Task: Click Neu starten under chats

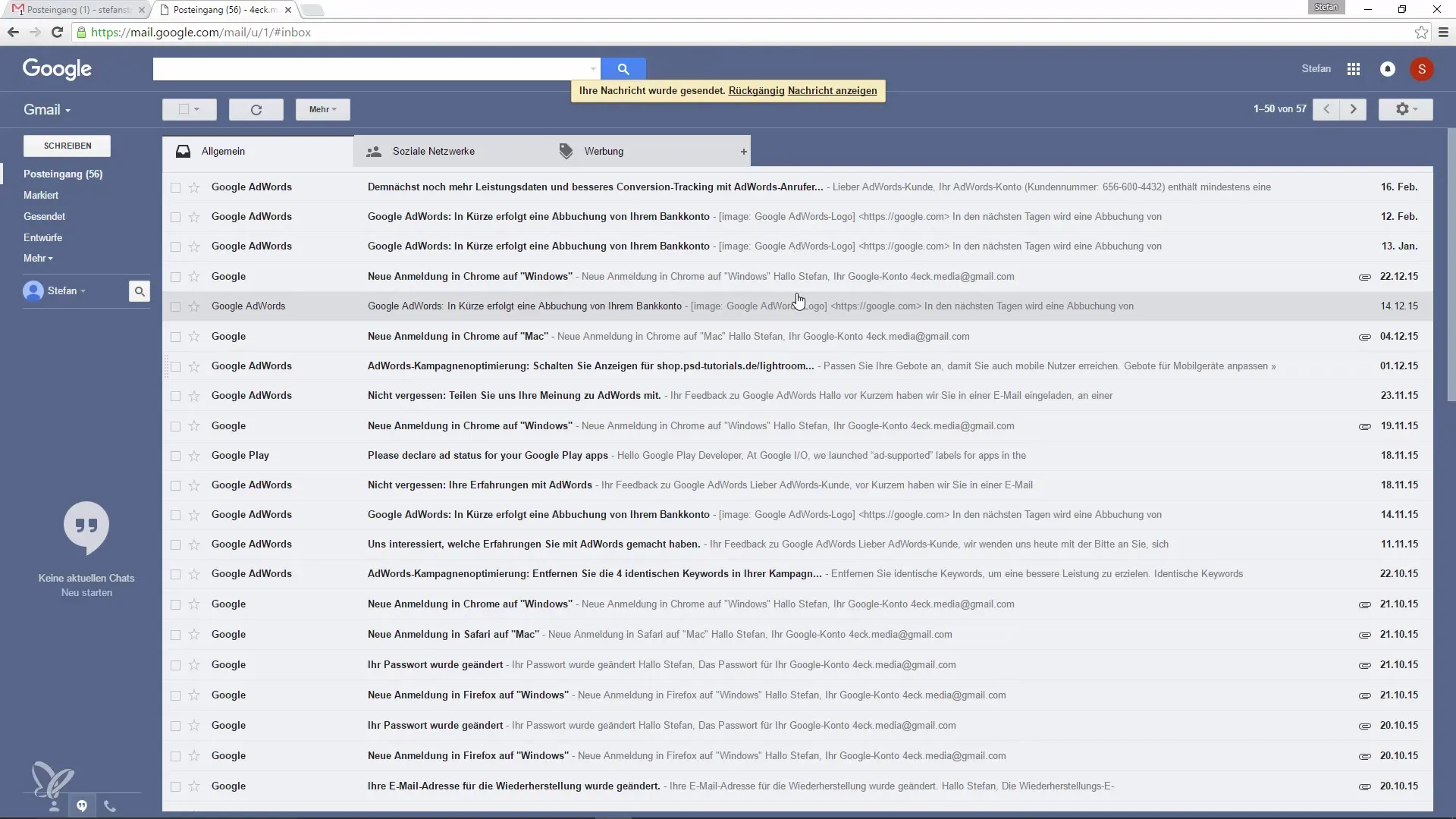Action: click(86, 593)
